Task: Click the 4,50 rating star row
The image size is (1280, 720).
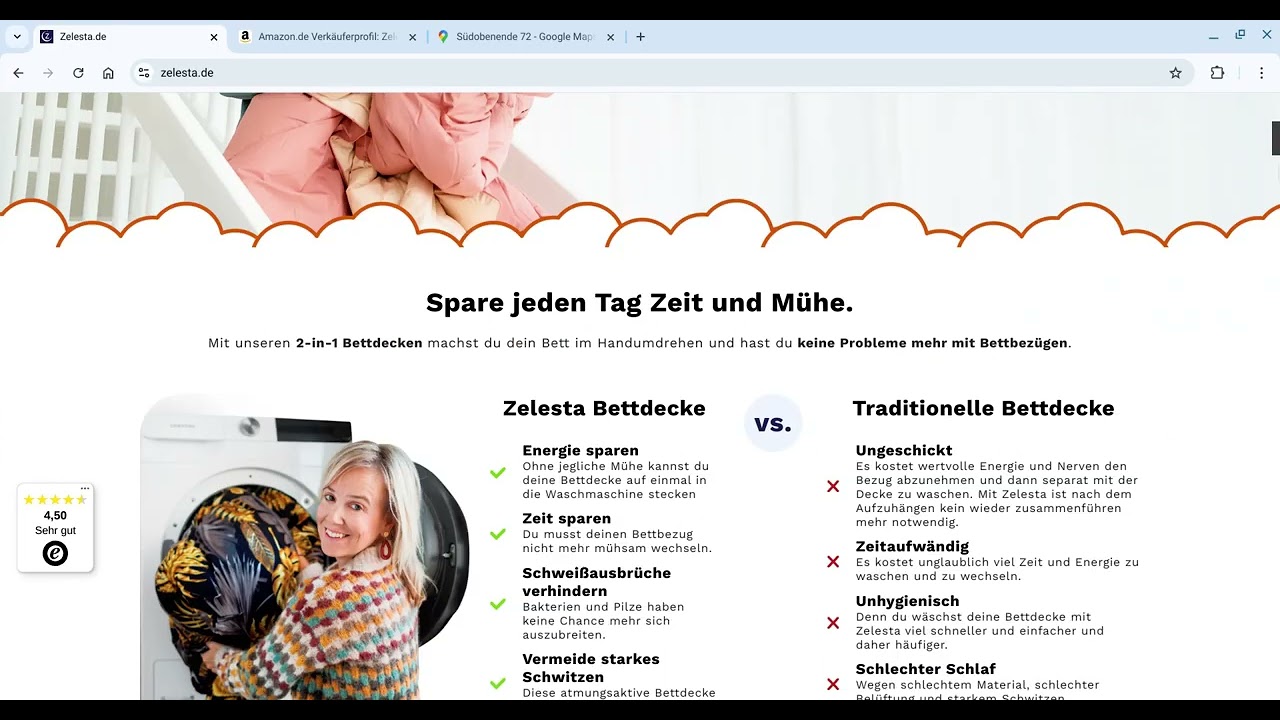Action: point(55,500)
